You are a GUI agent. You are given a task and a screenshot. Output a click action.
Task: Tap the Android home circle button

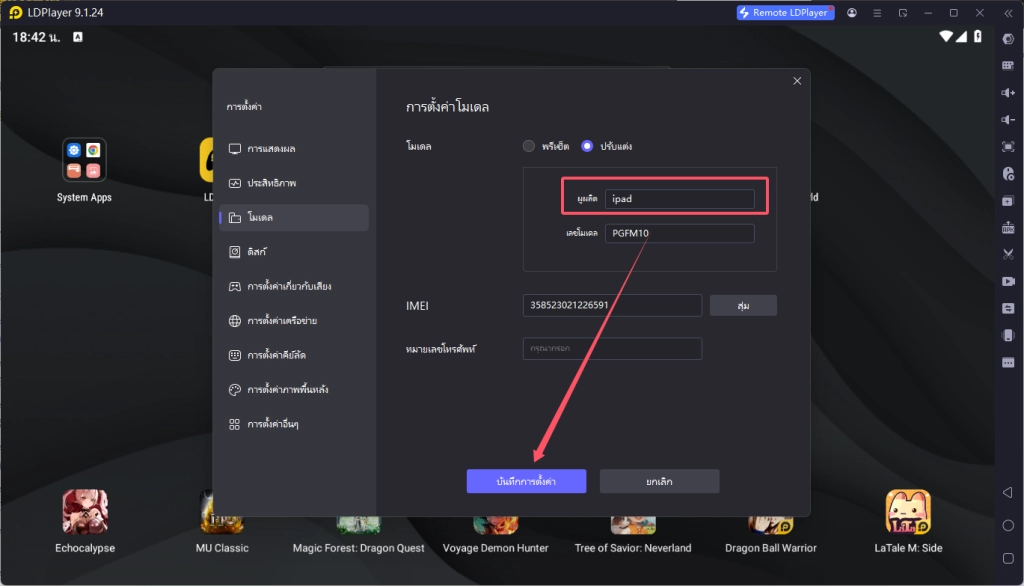[1008, 525]
